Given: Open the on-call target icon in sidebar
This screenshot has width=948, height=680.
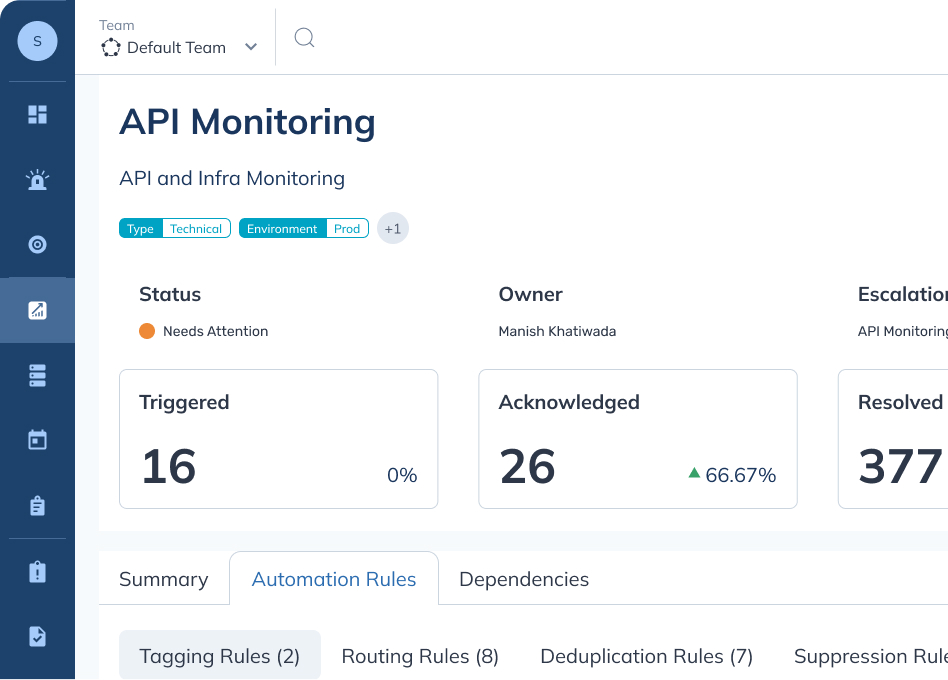Looking at the screenshot, I should [x=37, y=244].
